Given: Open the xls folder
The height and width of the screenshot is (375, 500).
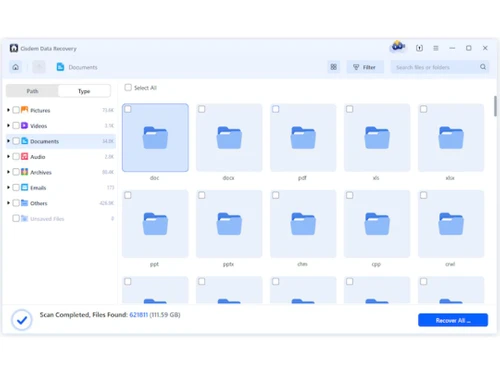Looking at the screenshot, I should [377, 138].
